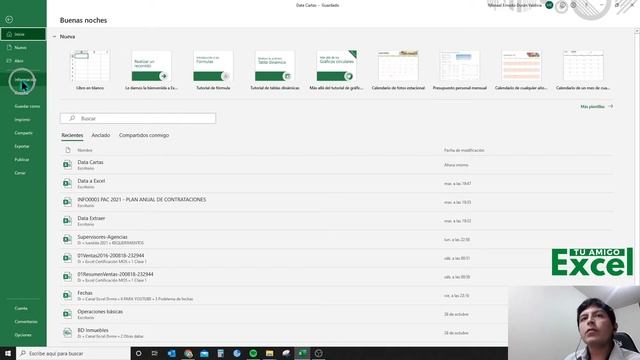Open Calendario de cualquier año template
640x360 pixels.
[521, 70]
